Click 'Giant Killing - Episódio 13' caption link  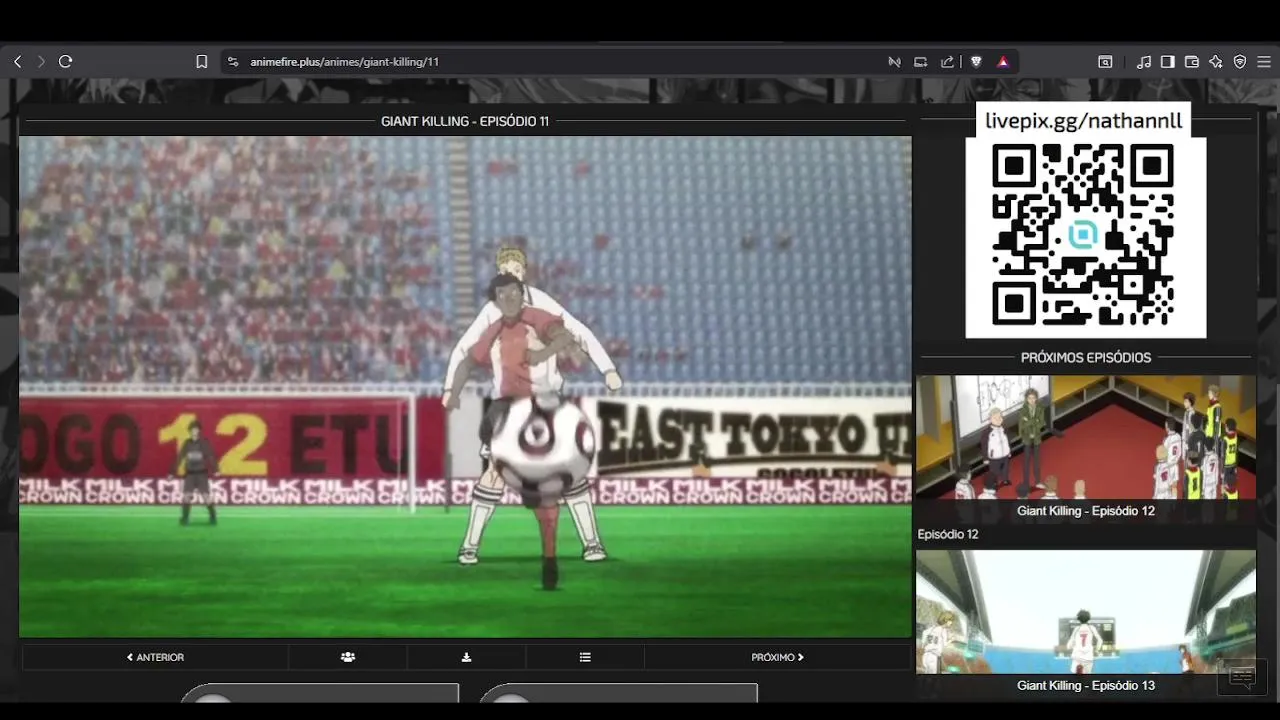(1086, 685)
